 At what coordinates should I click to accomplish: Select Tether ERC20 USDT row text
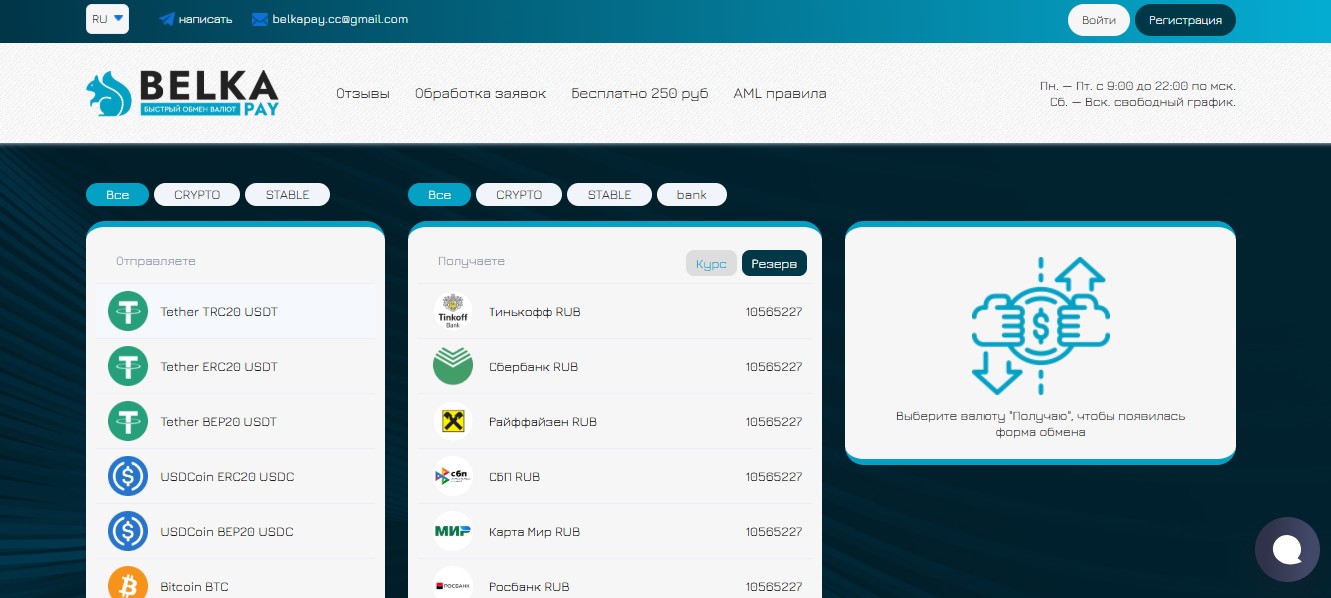(x=219, y=367)
